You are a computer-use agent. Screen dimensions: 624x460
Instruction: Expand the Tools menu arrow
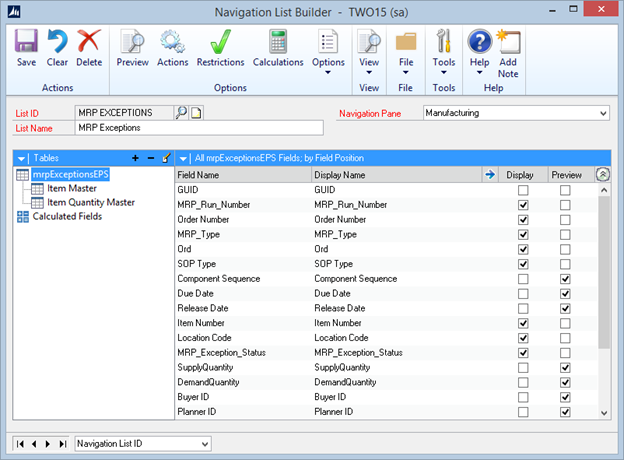point(444,72)
